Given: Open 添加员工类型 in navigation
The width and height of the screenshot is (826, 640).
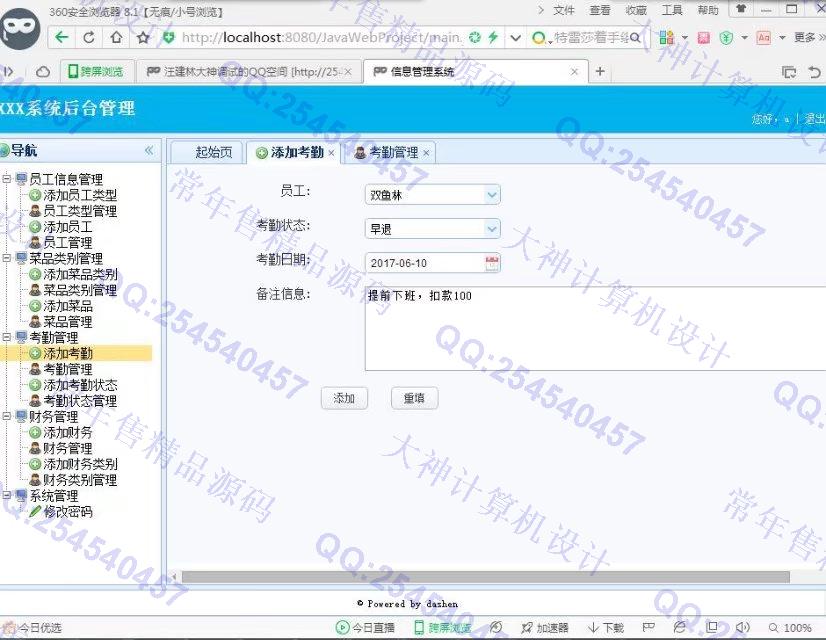Looking at the screenshot, I should [80, 195].
